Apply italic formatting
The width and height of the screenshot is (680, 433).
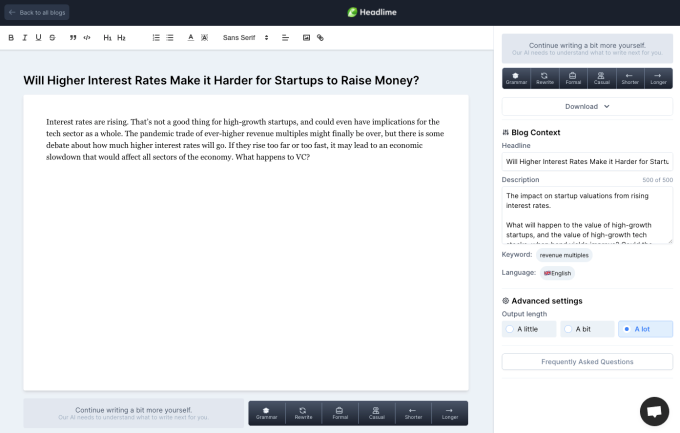tap(24, 37)
